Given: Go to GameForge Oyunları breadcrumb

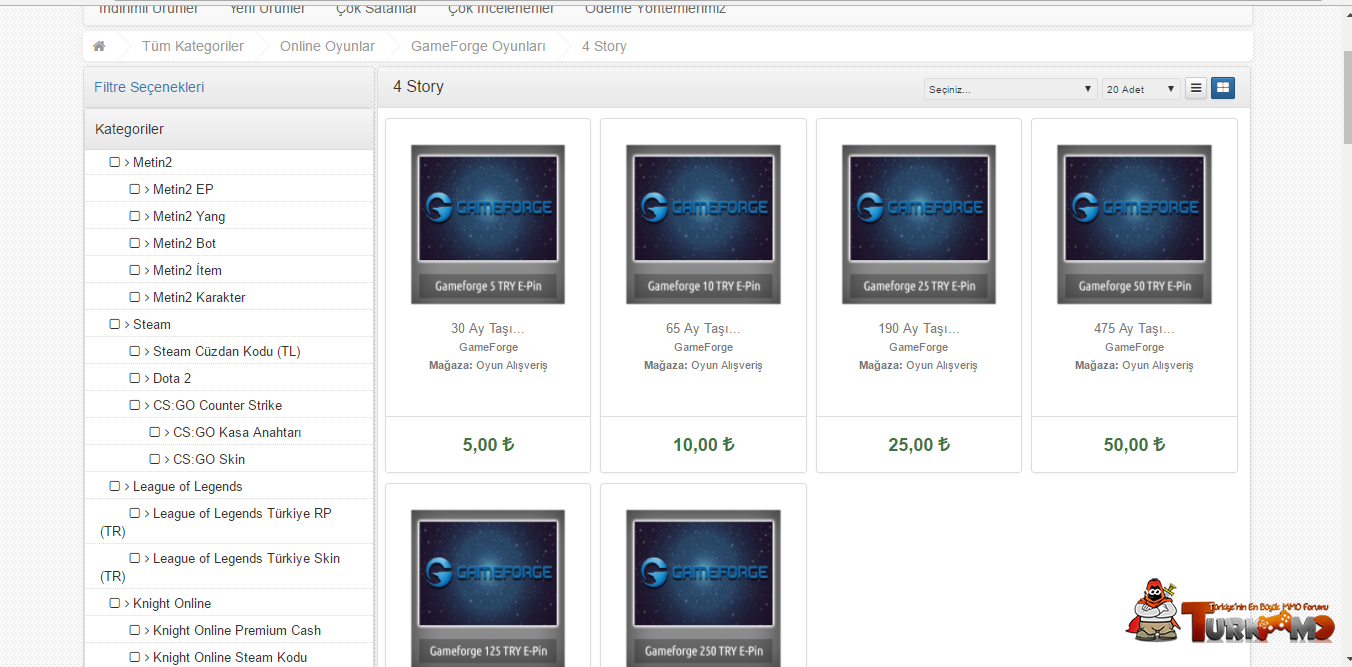Looking at the screenshot, I should 478,47.
